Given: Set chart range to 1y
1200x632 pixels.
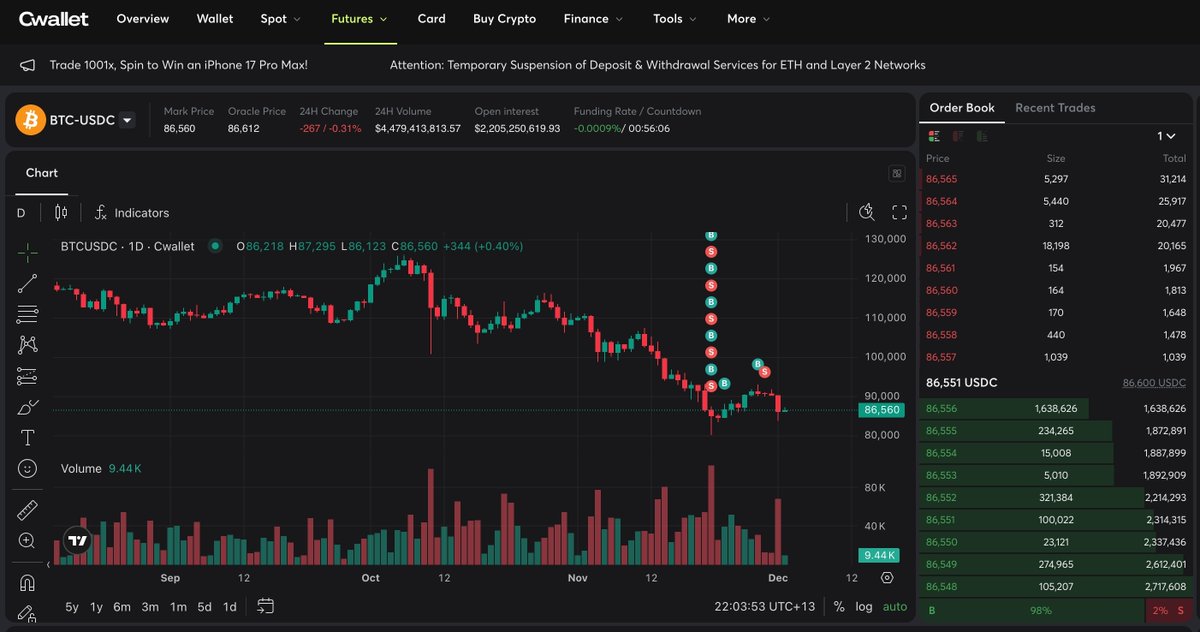Looking at the screenshot, I should (97, 607).
